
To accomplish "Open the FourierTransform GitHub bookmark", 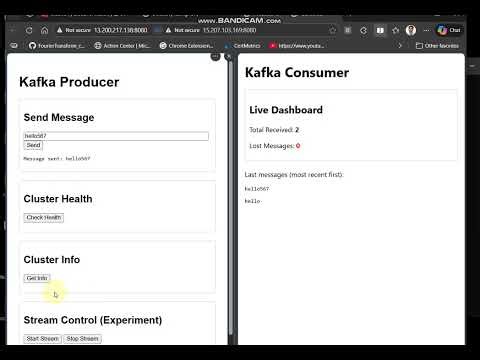I will tap(57, 46).
